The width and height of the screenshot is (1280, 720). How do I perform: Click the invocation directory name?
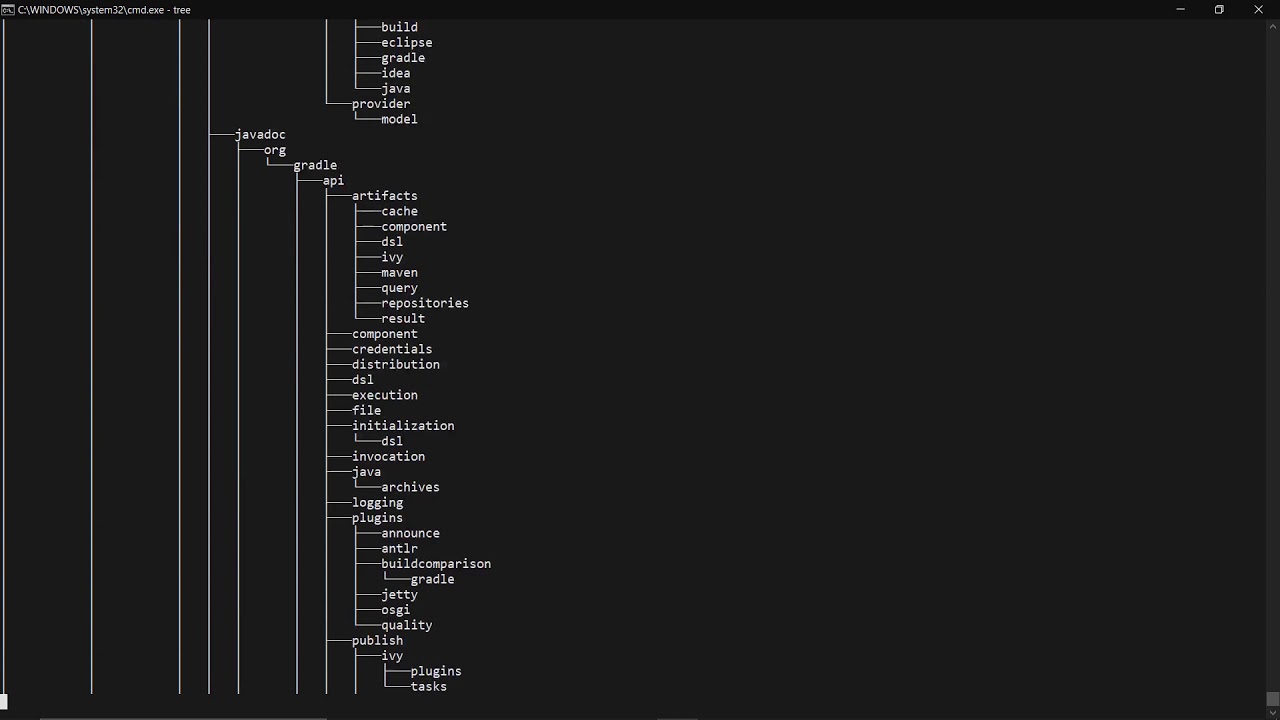click(x=388, y=457)
